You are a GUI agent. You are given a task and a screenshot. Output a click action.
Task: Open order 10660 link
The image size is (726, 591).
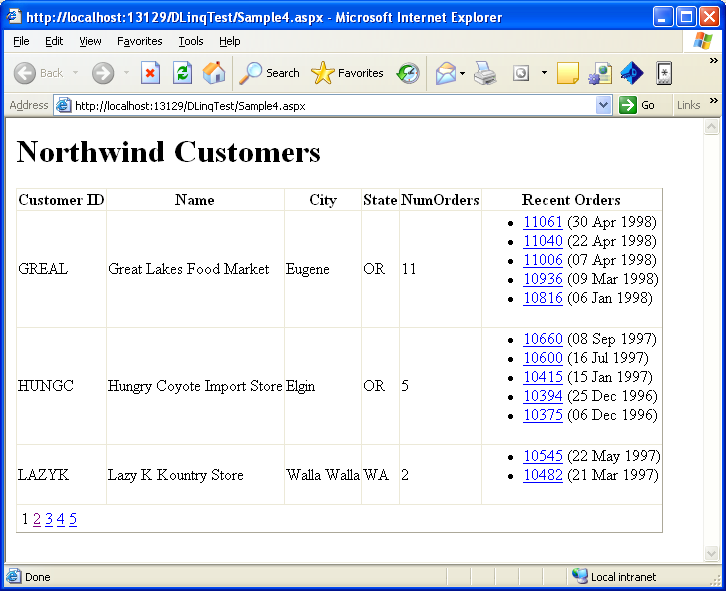(x=543, y=339)
